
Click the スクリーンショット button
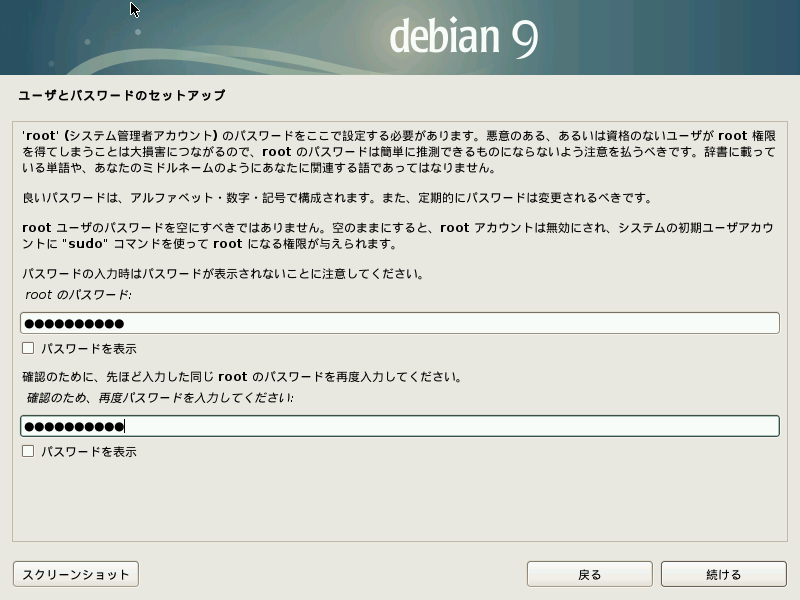point(76,574)
